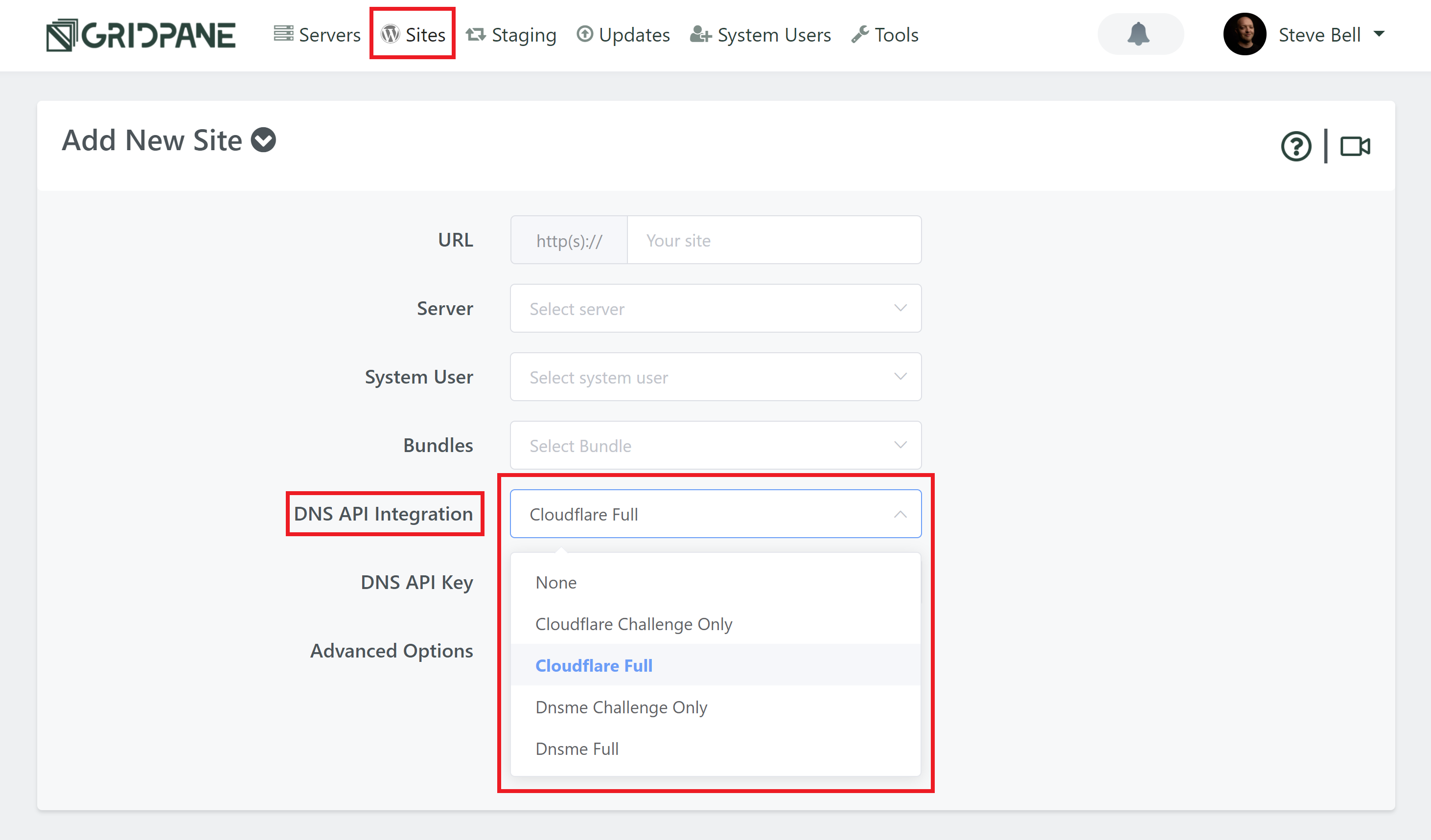This screenshot has width=1431, height=840.
Task: Expand the Steve Bell account dropdown arrow
Action: click(1379, 34)
